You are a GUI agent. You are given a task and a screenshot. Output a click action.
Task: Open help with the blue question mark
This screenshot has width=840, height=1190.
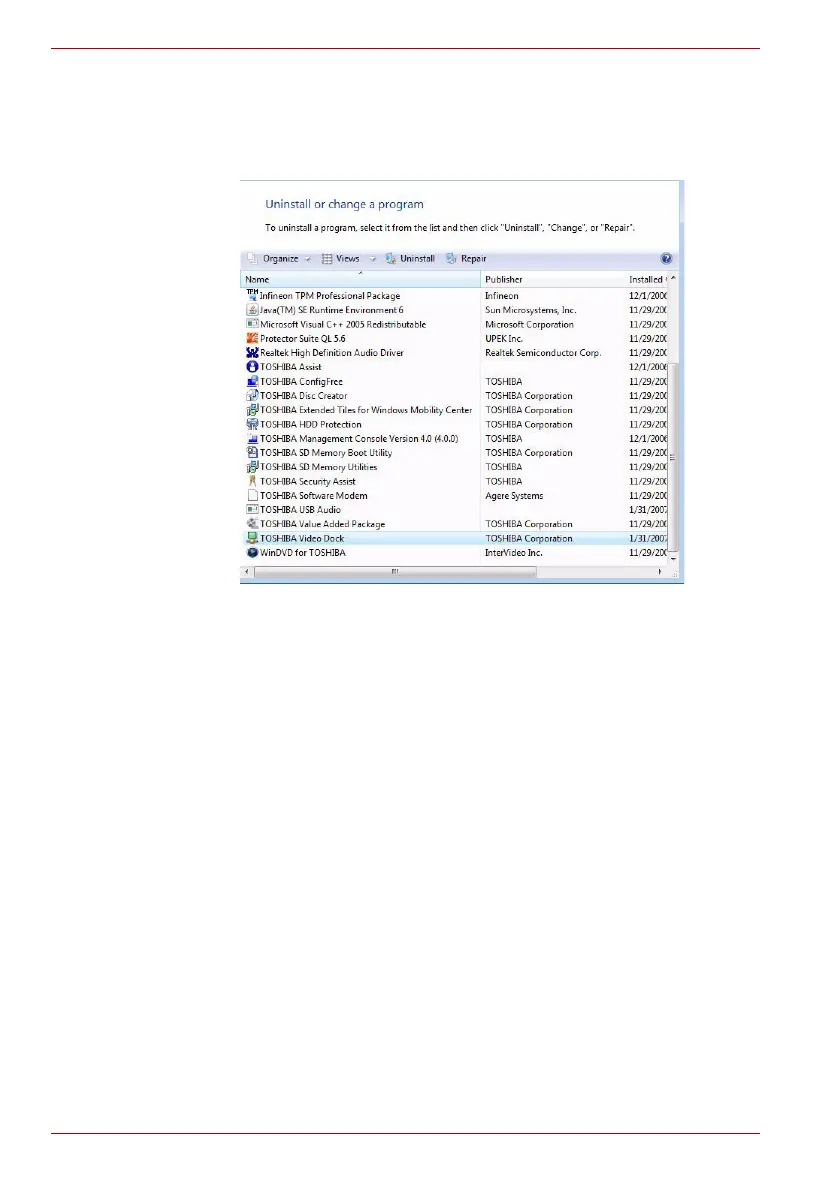[x=666, y=259]
